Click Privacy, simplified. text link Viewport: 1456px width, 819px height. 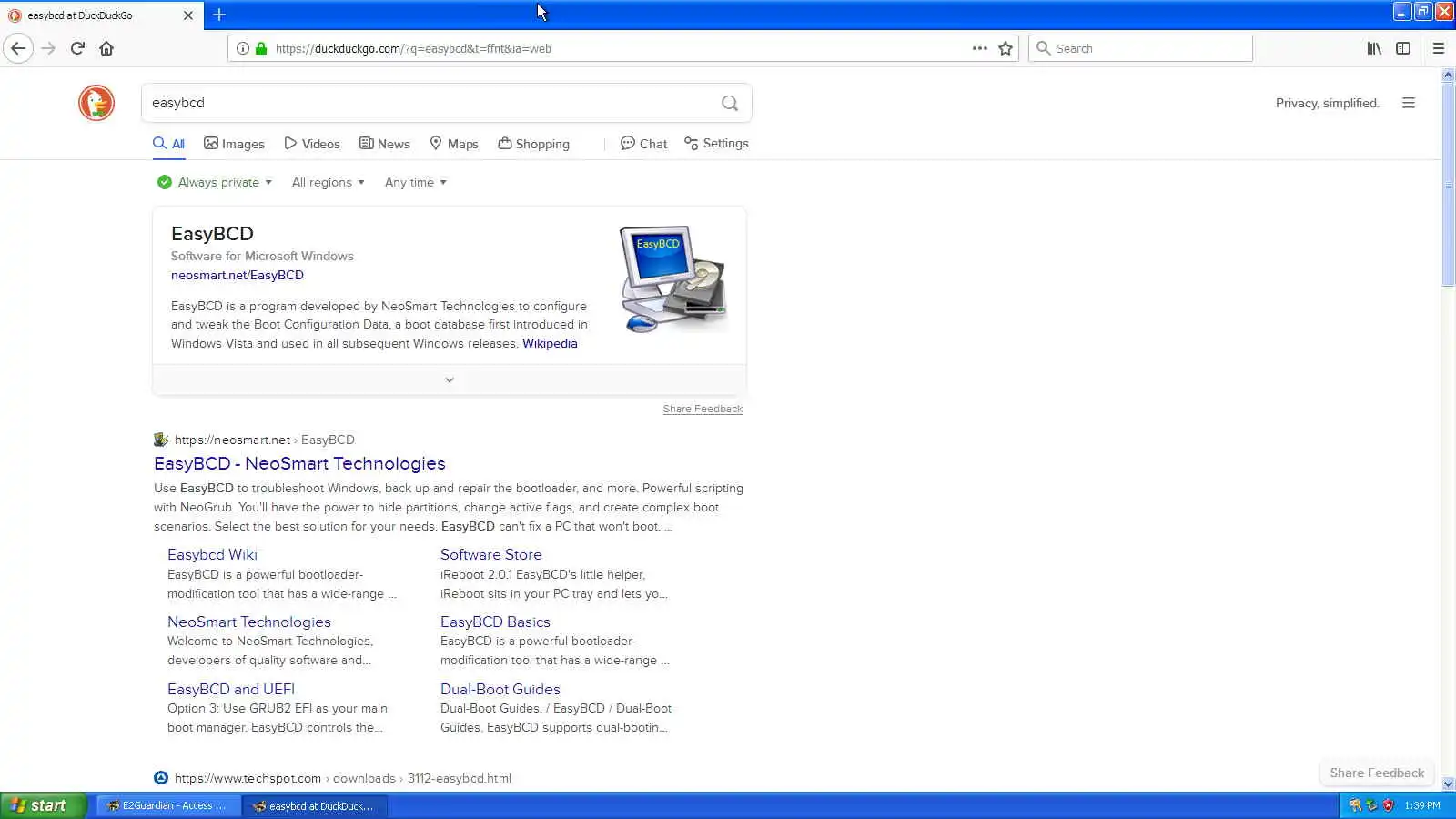tap(1328, 103)
